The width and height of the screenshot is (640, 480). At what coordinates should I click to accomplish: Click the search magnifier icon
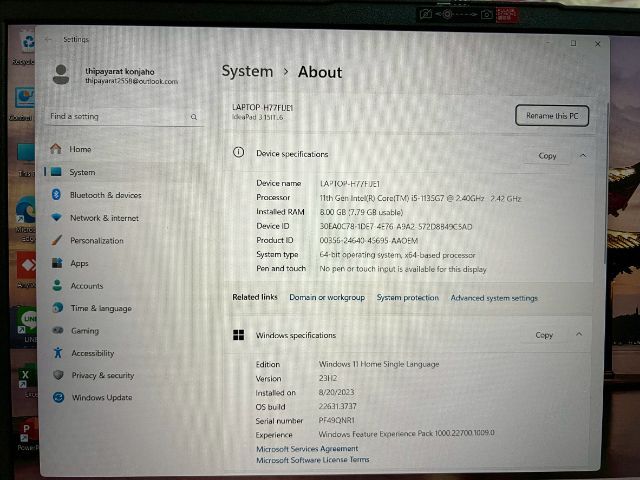pyautogui.click(x=194, y=117)
